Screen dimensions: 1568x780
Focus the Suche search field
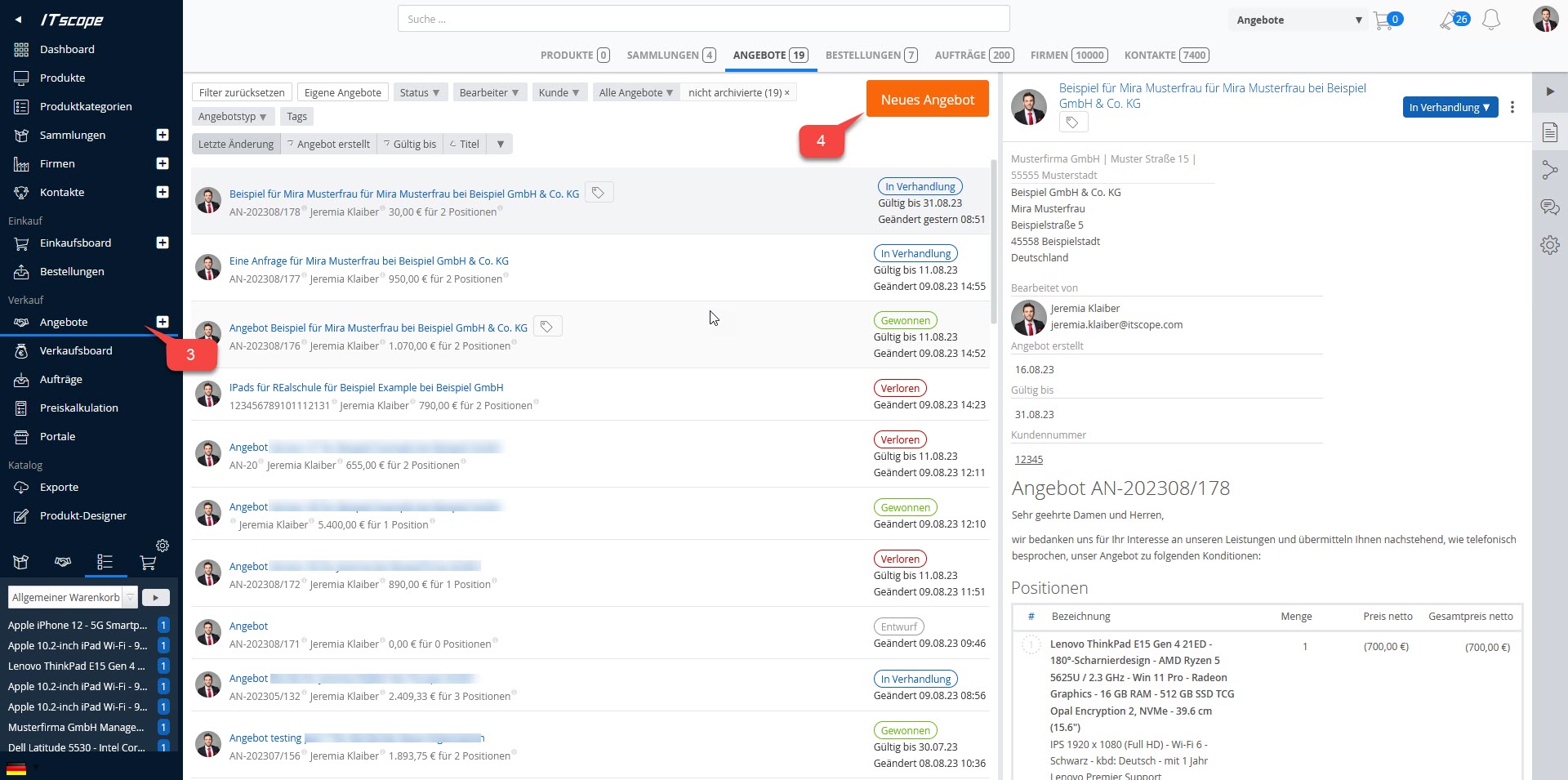pyautogui.click(x=703, y=19)
